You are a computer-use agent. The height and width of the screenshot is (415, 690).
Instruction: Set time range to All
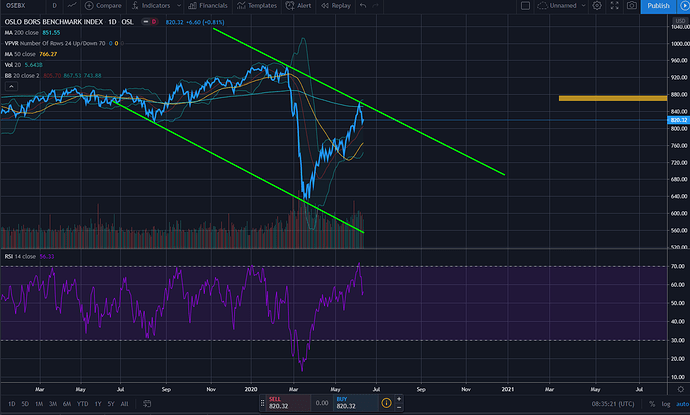[125, 404]
